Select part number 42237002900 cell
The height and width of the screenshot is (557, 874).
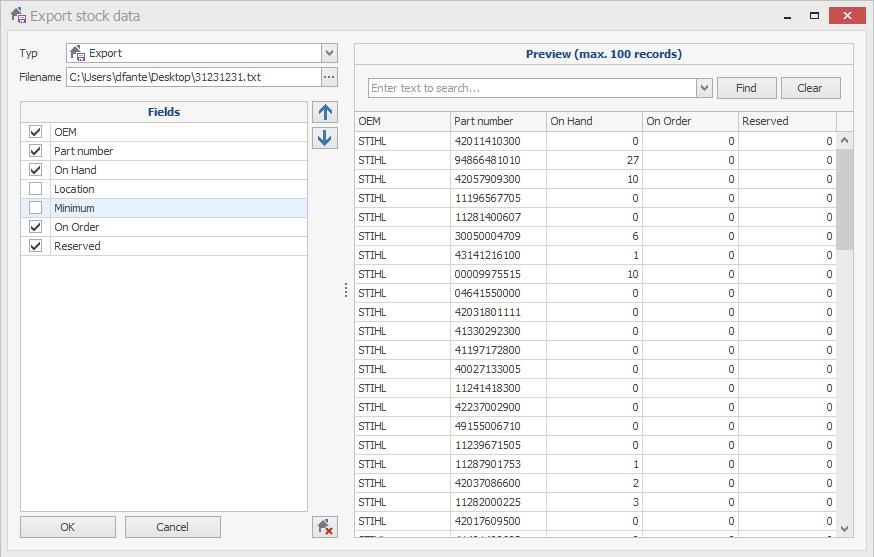point(498,407)
